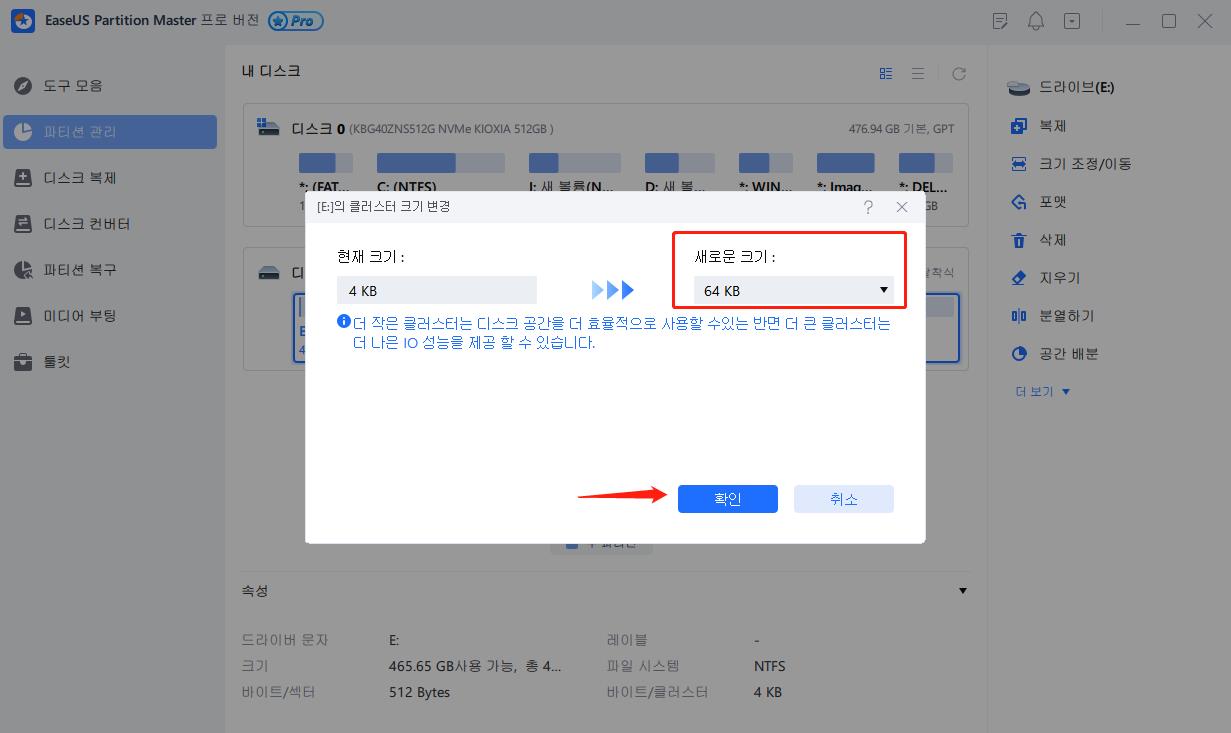Collapse the 속성 properties section
The width and height of the screenshot is (1231, 733).
point(962,590)
